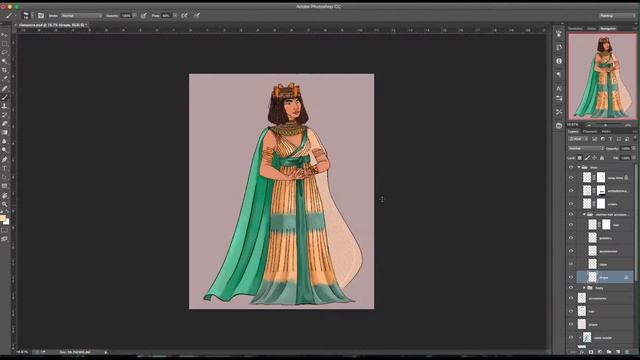Open the layer filter Kind dropdown
Image resolution: width=640 pixels, height=360 pixels.
578,139
